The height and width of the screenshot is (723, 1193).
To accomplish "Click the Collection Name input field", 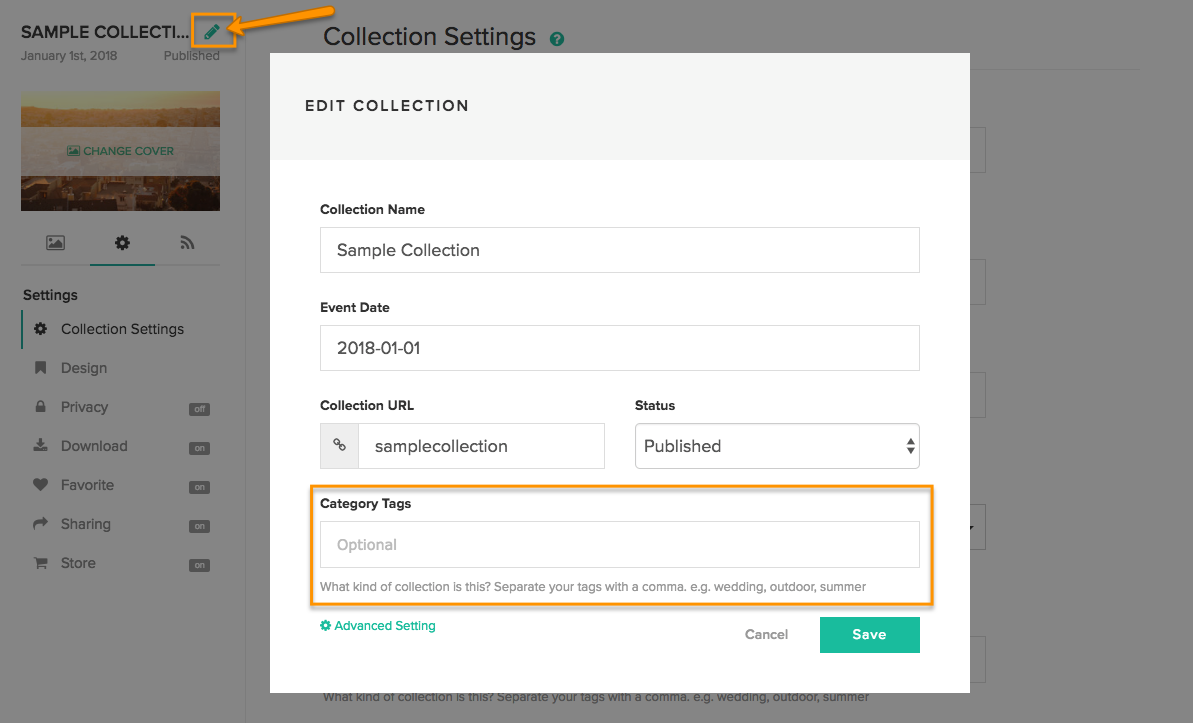I will [x=619, y=250].
